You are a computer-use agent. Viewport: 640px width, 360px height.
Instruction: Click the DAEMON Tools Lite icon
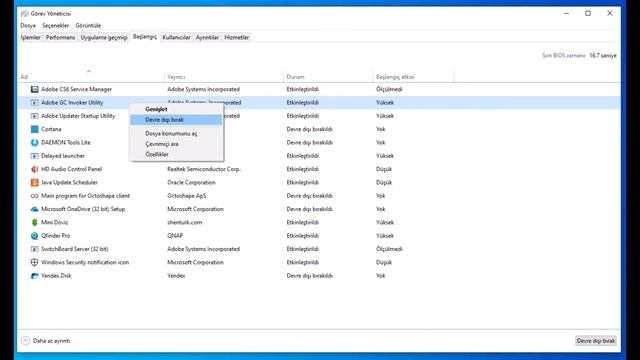click(x=34, y=142)
